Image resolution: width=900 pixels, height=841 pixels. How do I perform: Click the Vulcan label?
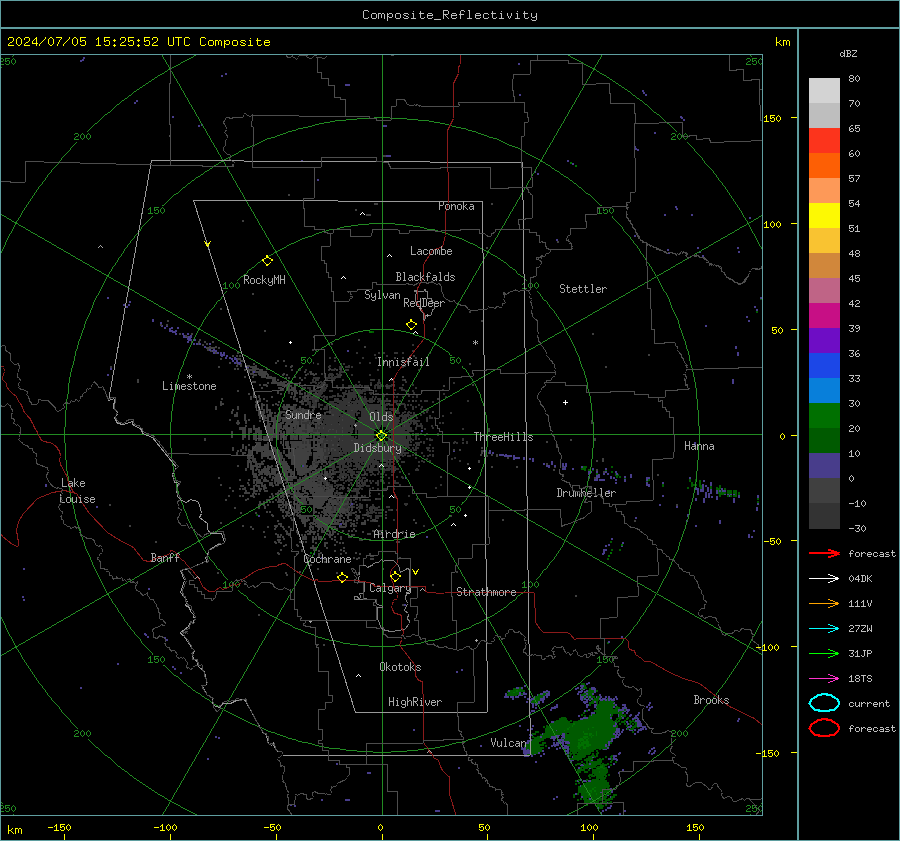[x=508, y=743]
